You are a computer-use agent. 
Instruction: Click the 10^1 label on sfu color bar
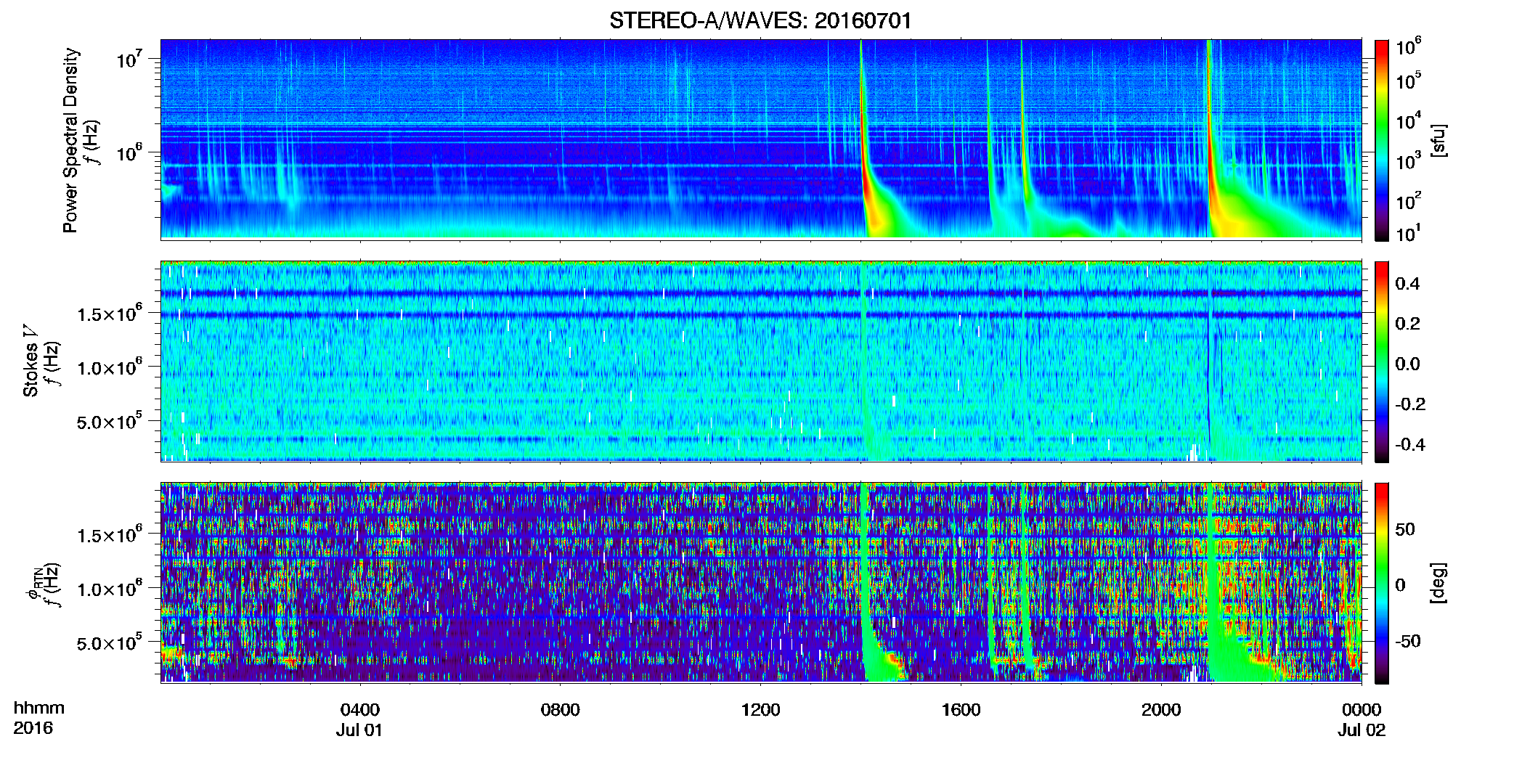(x=1408, y=233)
